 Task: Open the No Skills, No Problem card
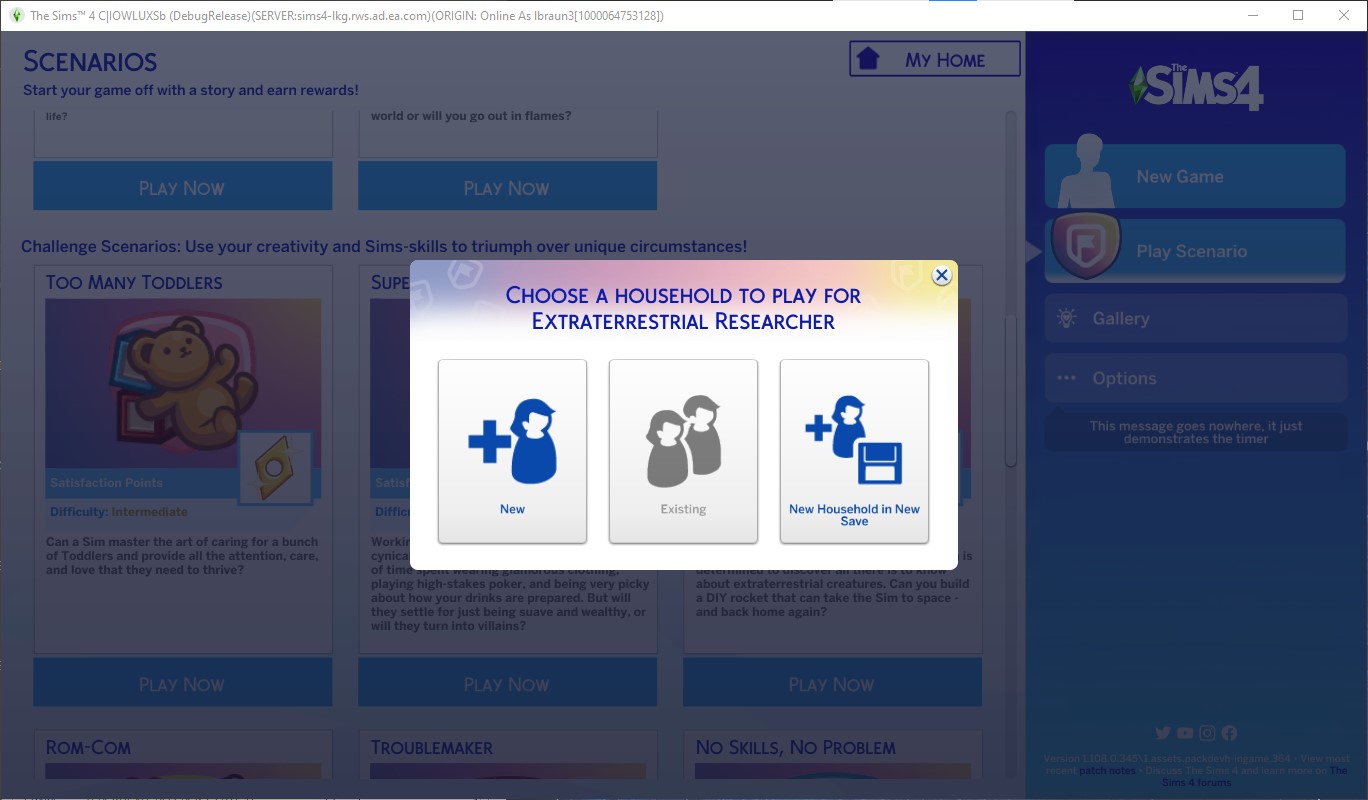coord(833,753)
